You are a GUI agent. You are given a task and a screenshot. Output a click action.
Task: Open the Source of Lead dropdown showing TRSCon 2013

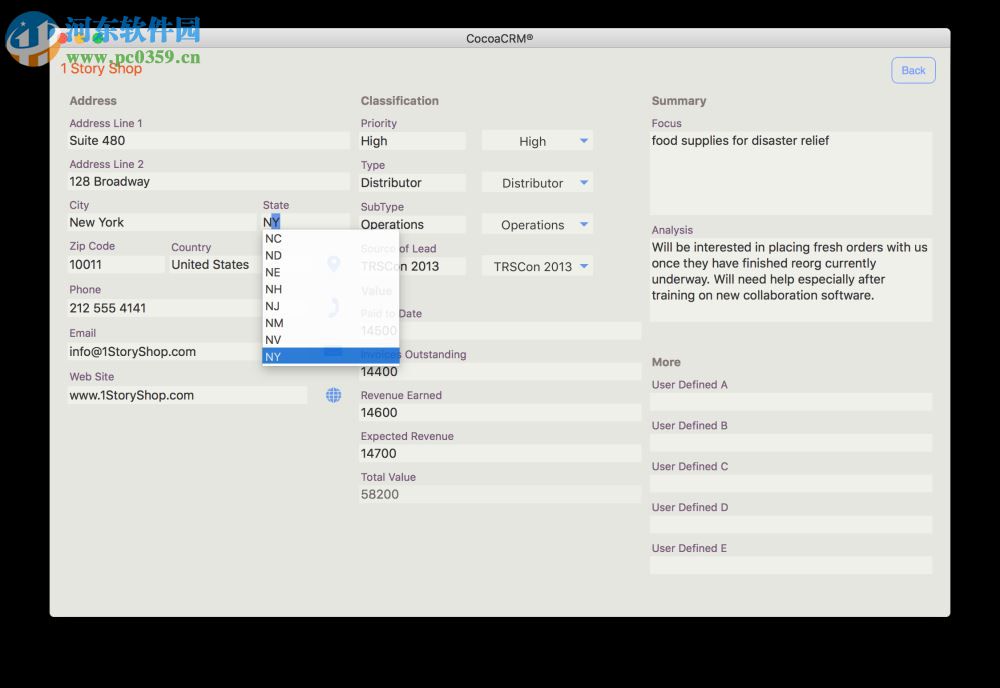[x=537, y=265]
